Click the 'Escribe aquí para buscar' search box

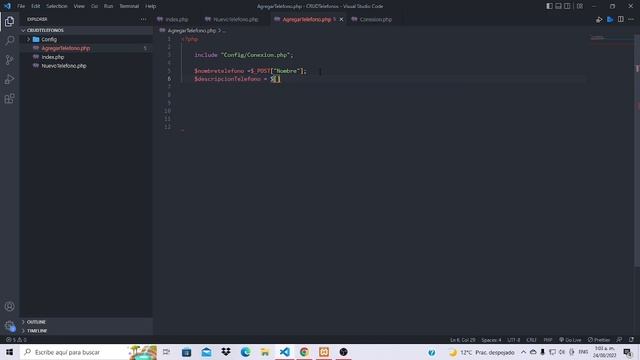point(89,352)
